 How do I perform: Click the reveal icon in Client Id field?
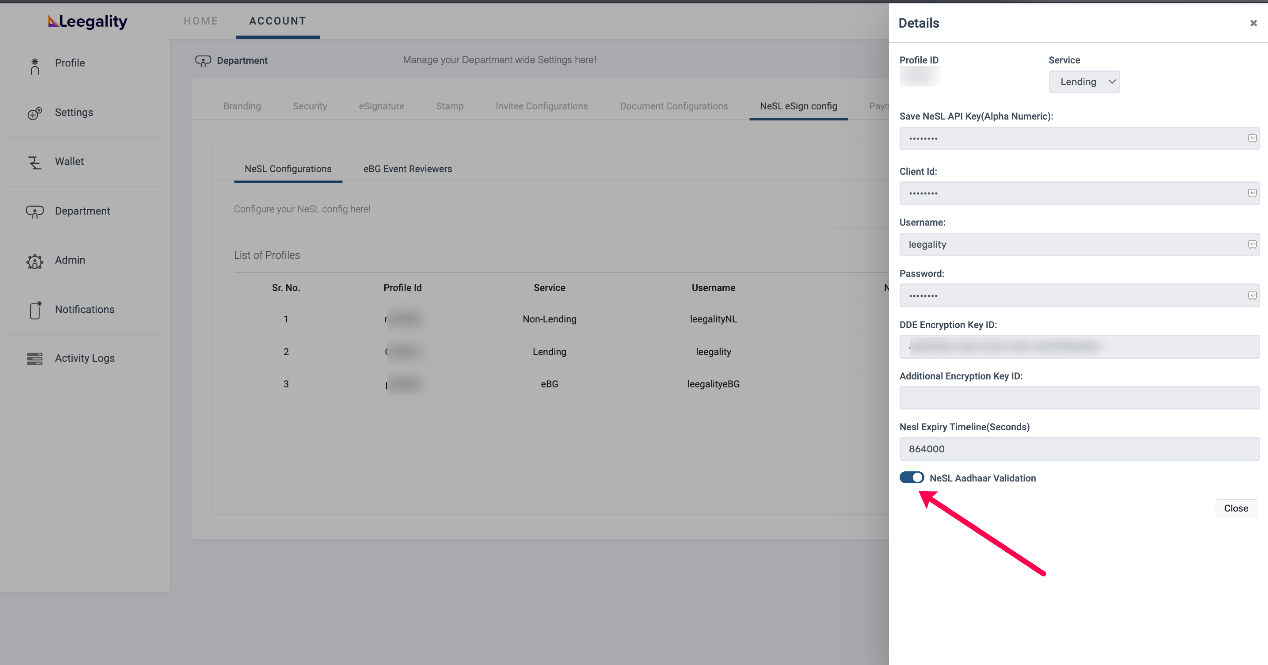point(1252,193)
